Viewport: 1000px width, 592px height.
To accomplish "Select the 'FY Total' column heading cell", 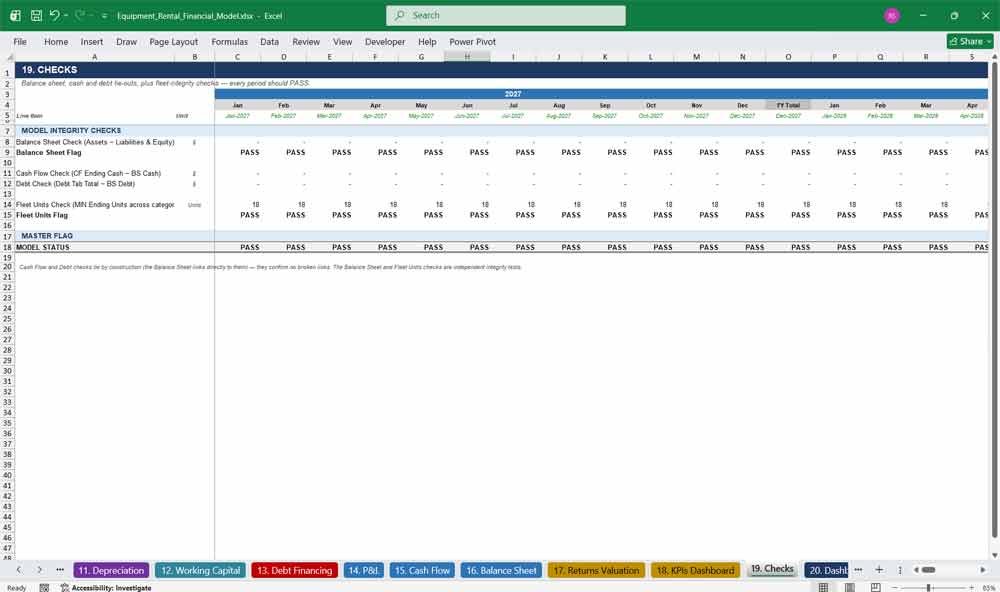I will point(788,105).
